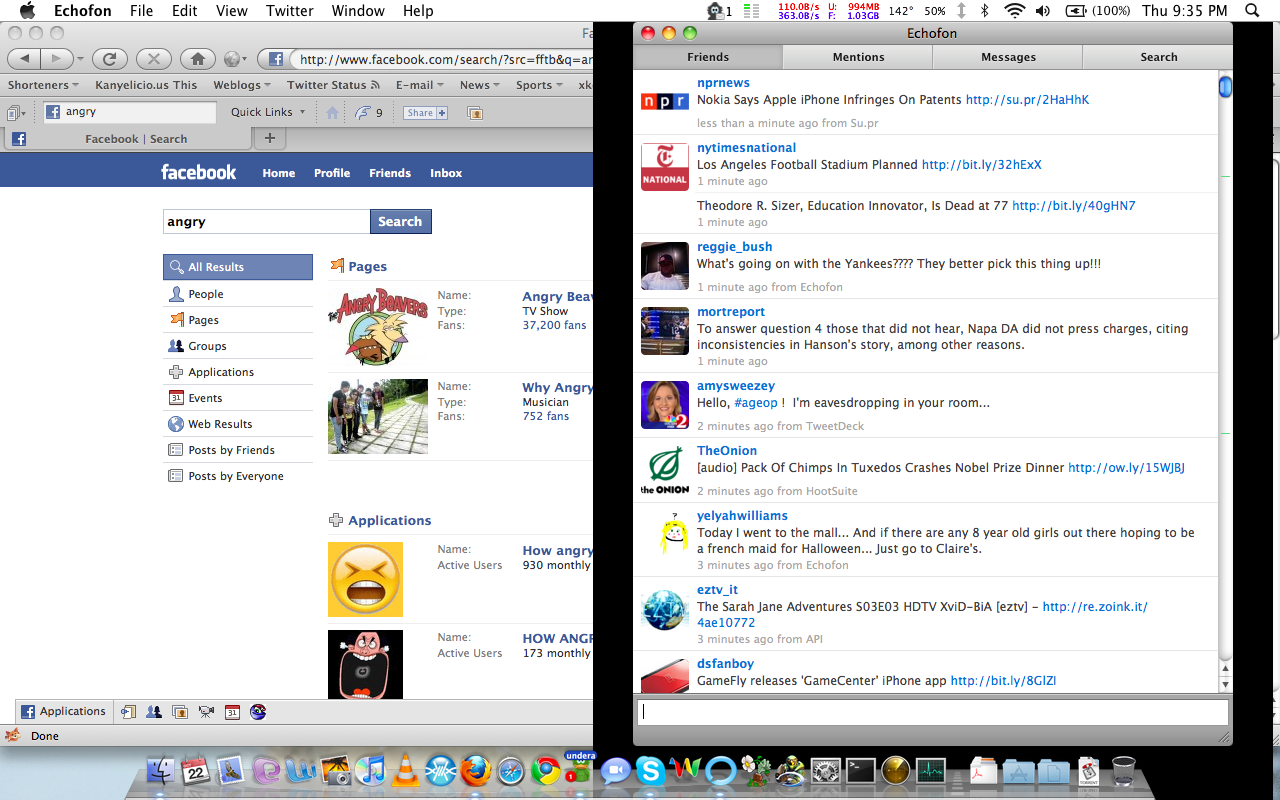1280x800 pixels.
Task: Click the Spotlight magnifier in menu bar
Action: tap(1251, 11)
